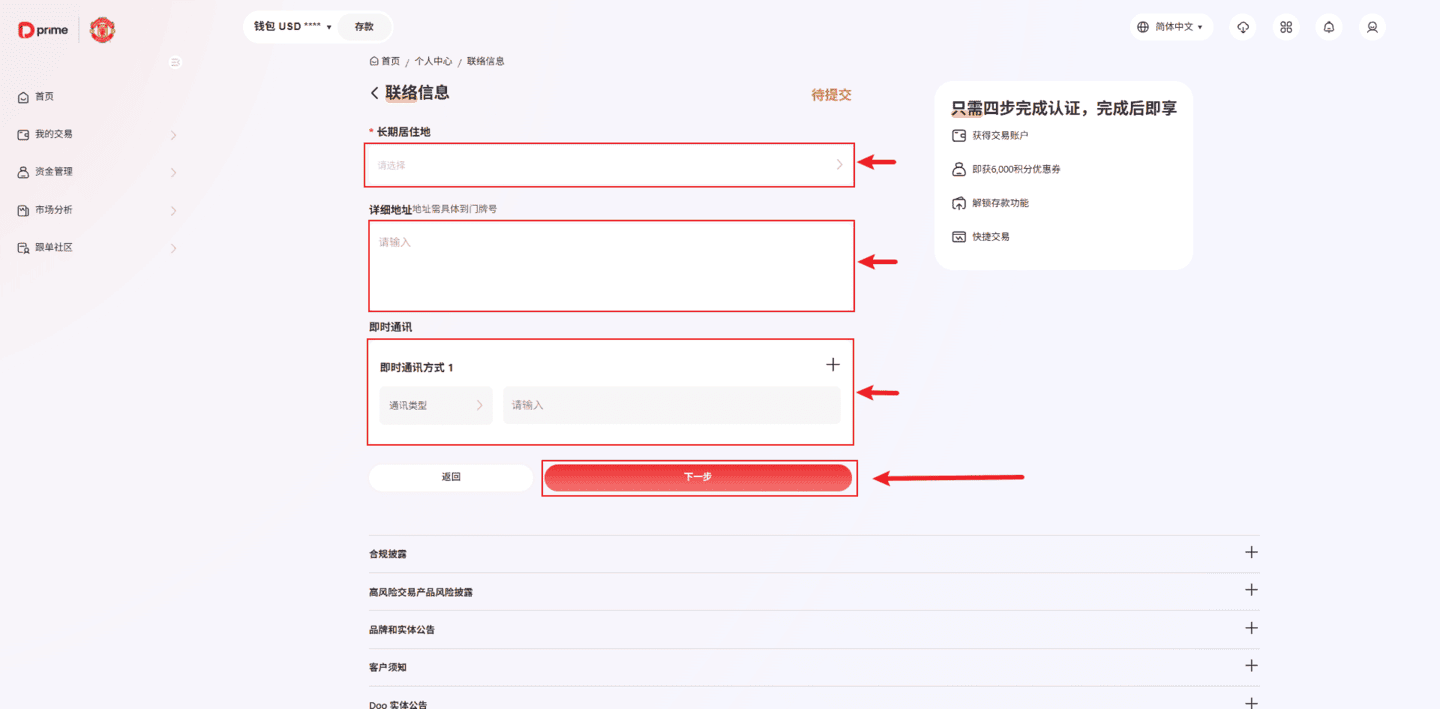Open the 简体中文 language dropdown
Screen dimensions: 1440x709
click(1172, 27)
